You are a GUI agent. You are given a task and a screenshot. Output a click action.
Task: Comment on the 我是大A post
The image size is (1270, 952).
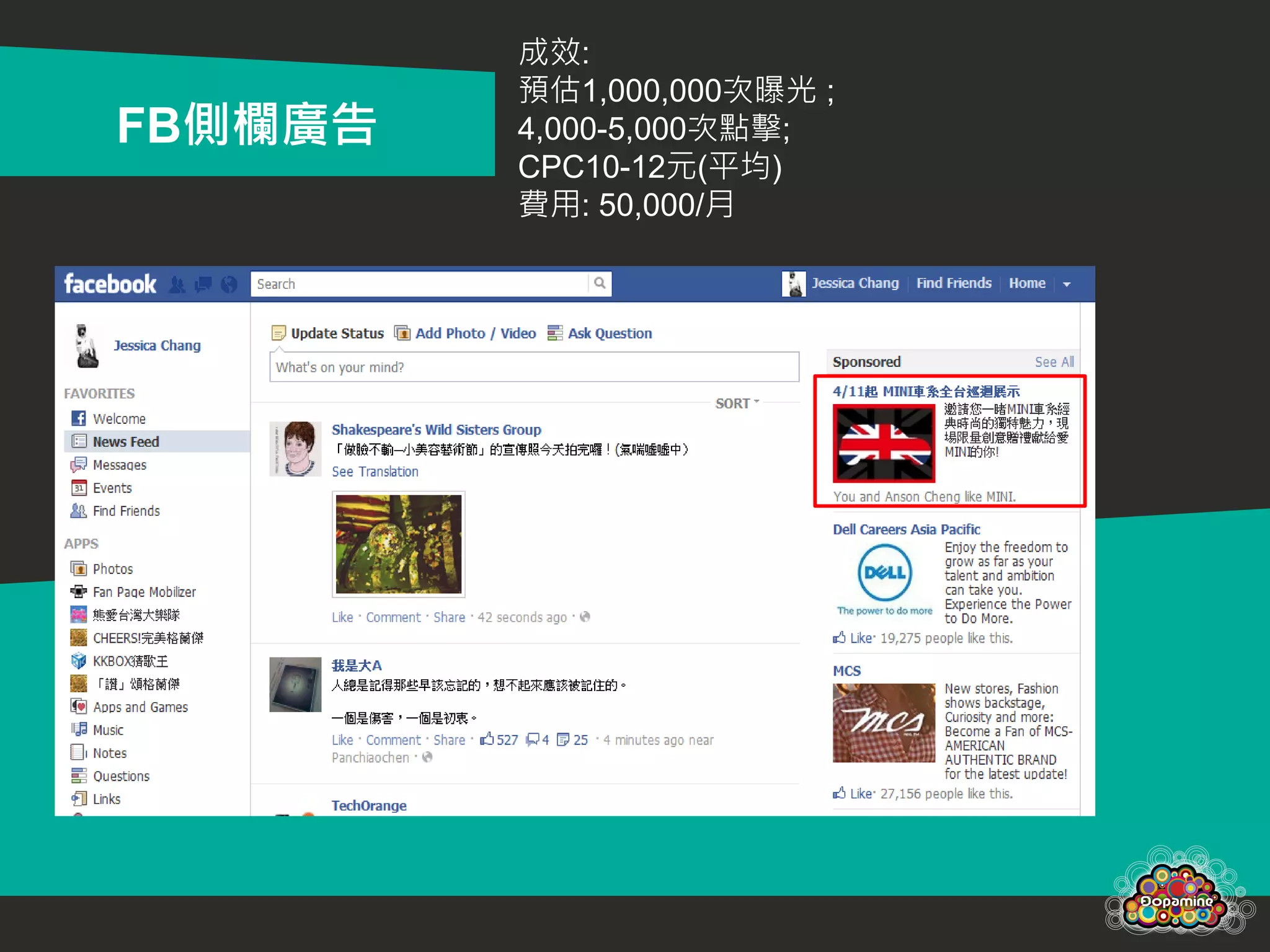tap(393, 740)
